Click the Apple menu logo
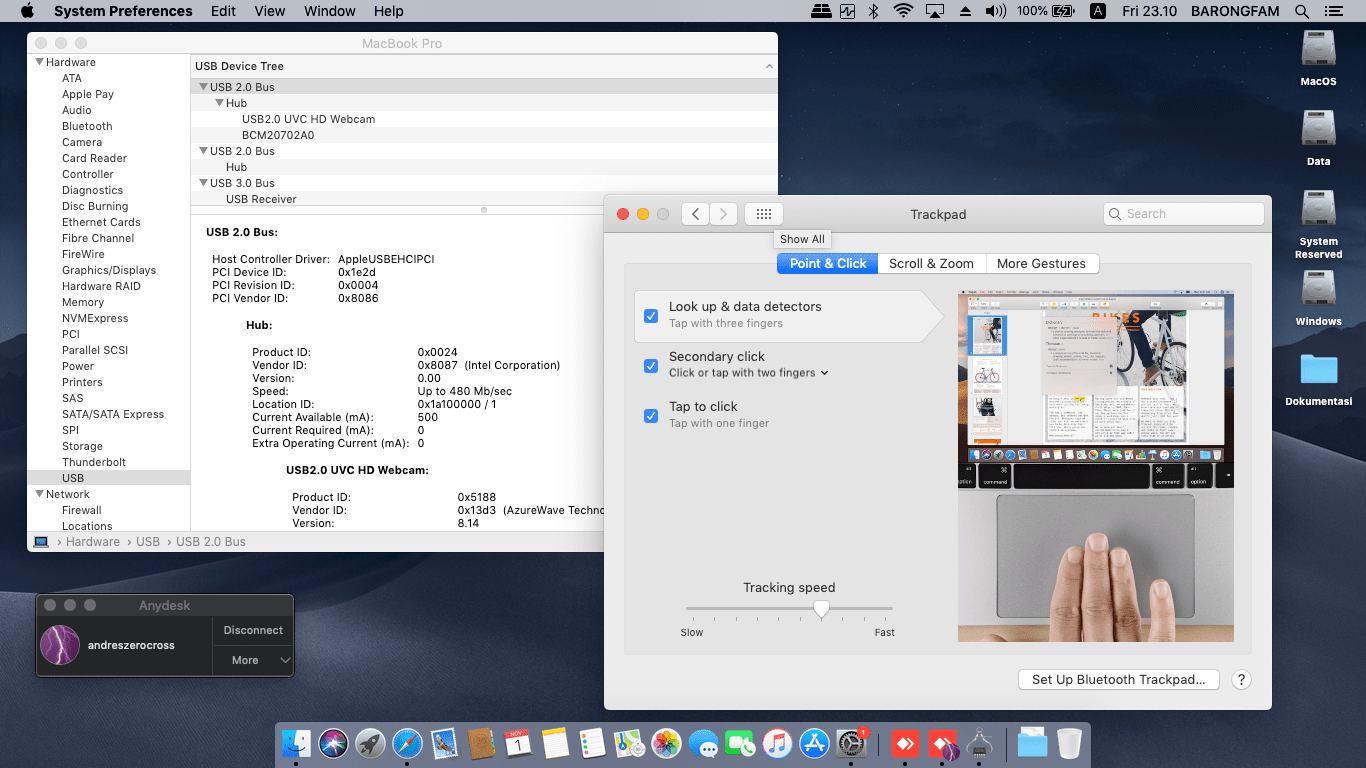Screen dimensions: 1366x768 point(27,11)
